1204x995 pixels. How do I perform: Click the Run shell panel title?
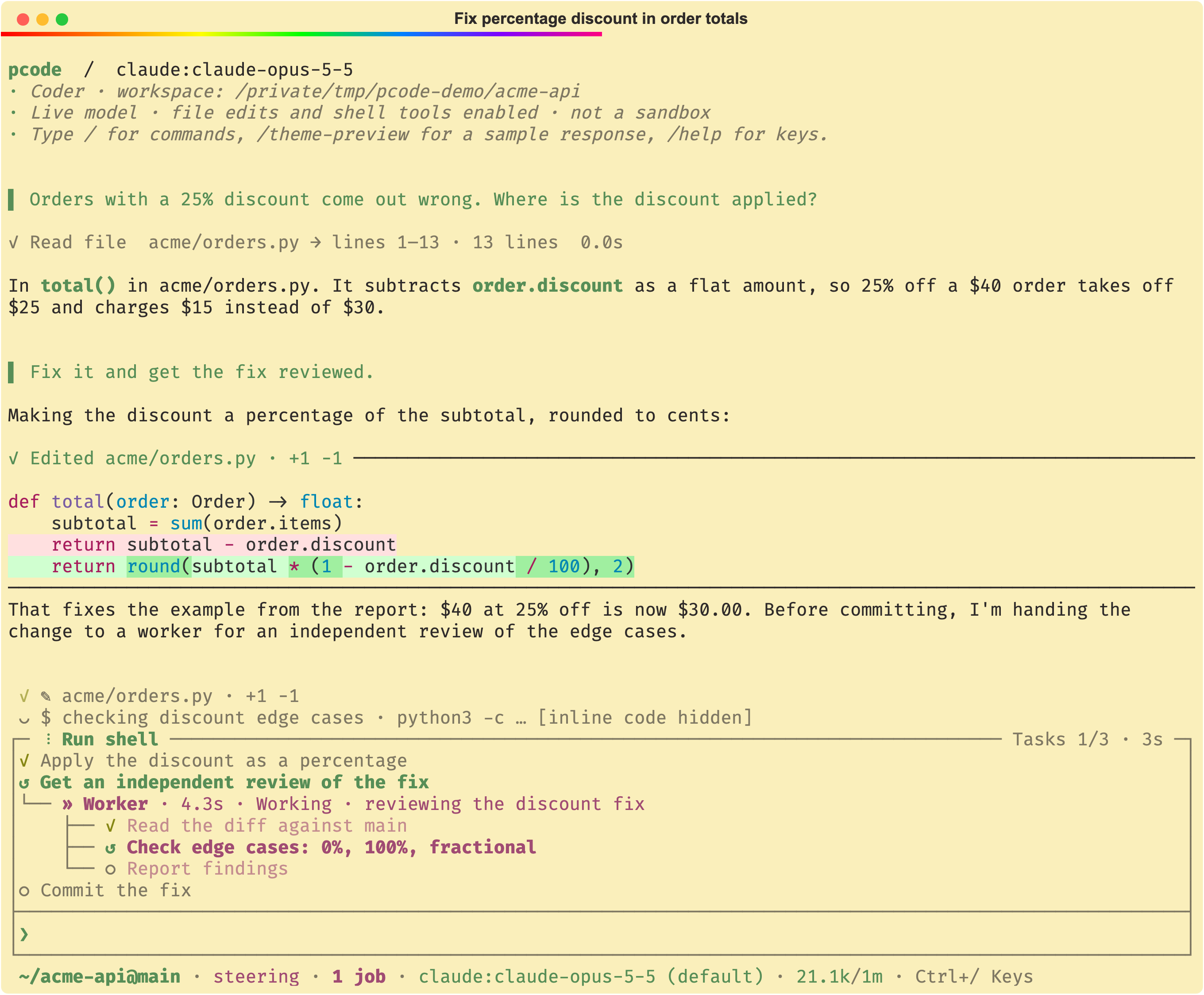[x=110, y=739]
